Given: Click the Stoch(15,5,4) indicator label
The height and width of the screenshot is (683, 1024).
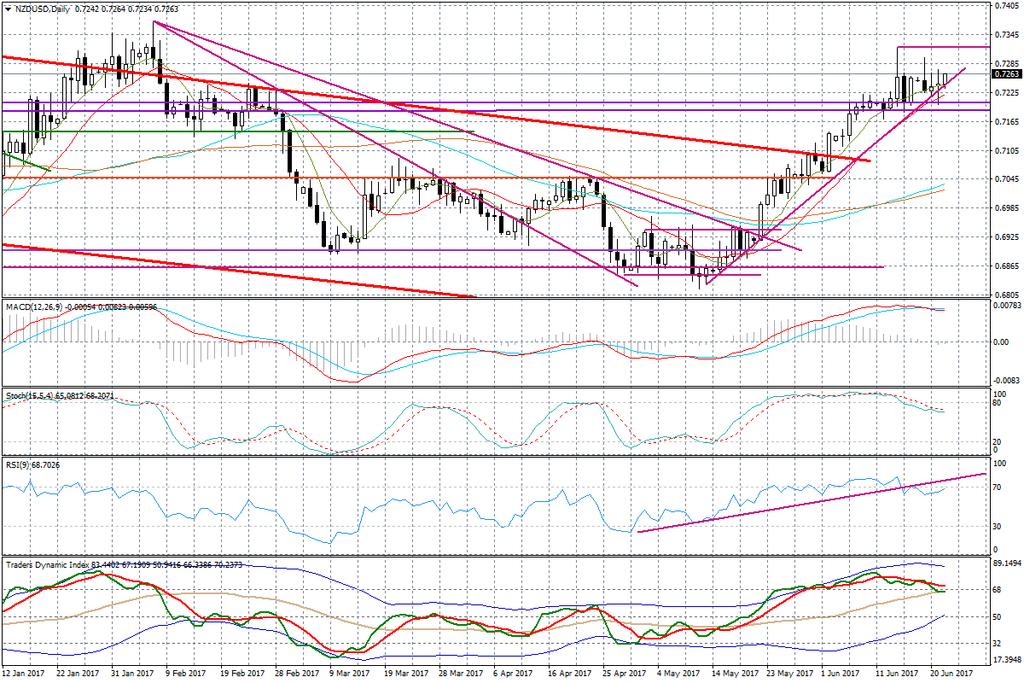Looking at the screenshot, I should [x=30, y=396].
